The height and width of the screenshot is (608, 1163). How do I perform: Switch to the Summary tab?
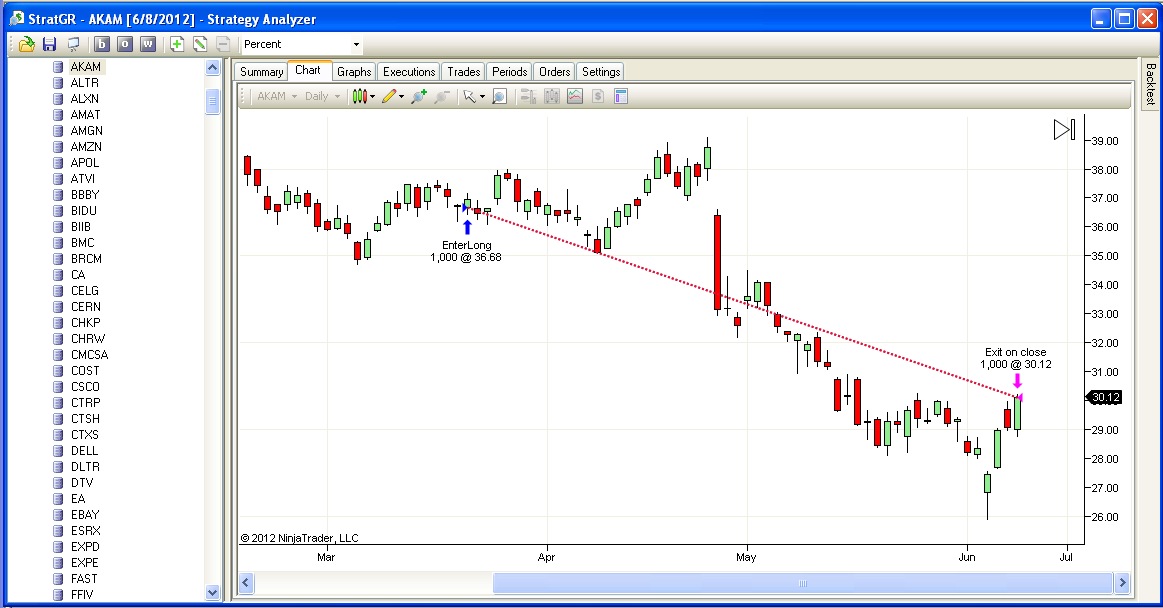tap(261, 72)
